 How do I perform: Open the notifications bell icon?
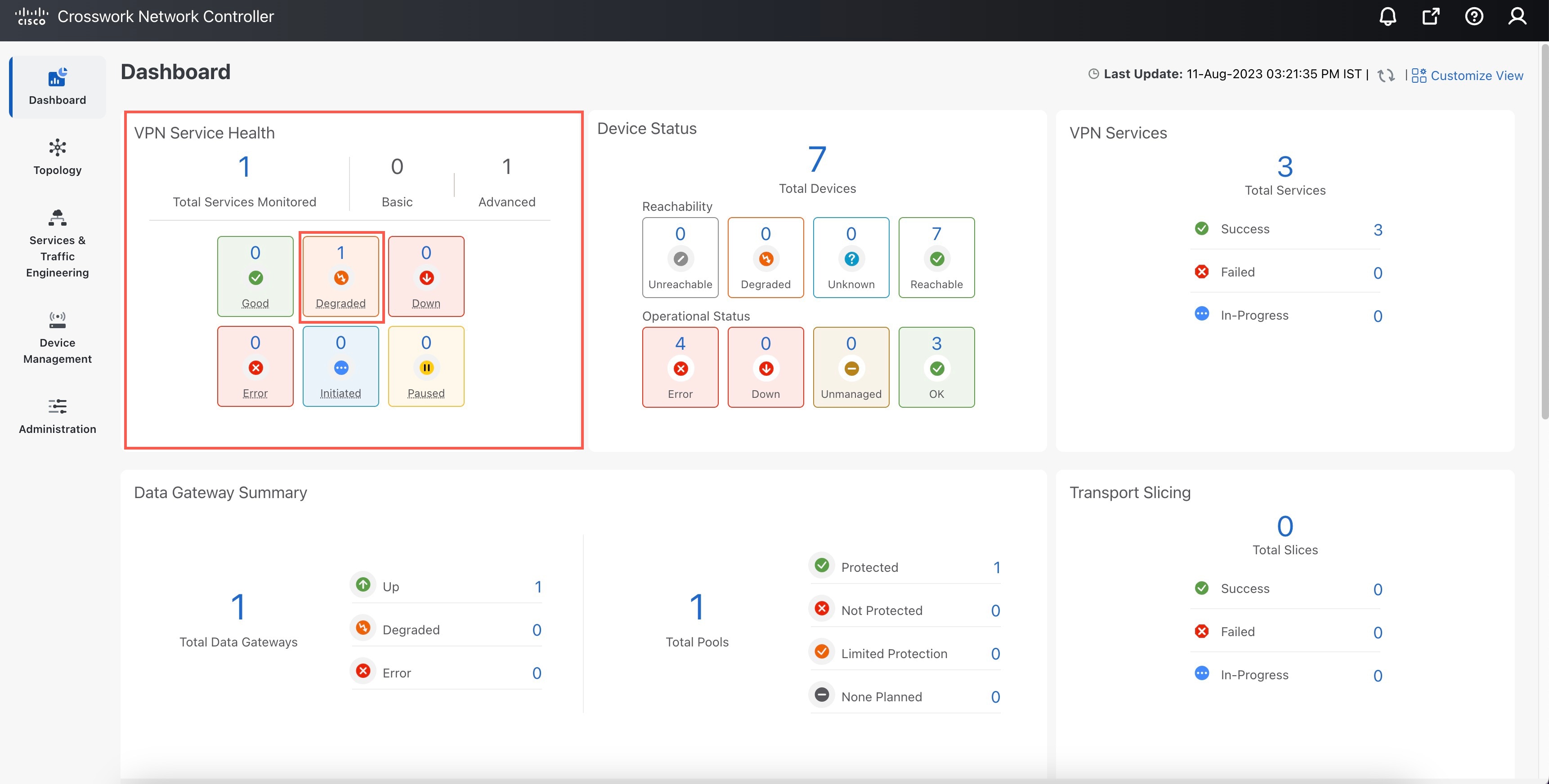[x=1387, y=16]
